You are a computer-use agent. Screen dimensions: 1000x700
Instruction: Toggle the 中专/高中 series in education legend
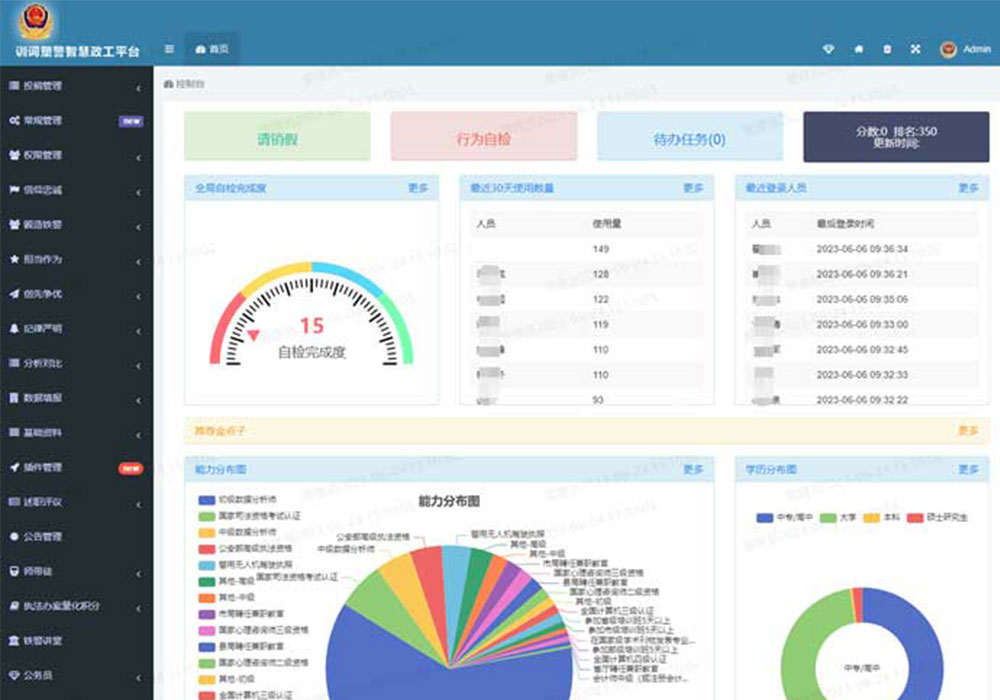[x=784, y=518]
